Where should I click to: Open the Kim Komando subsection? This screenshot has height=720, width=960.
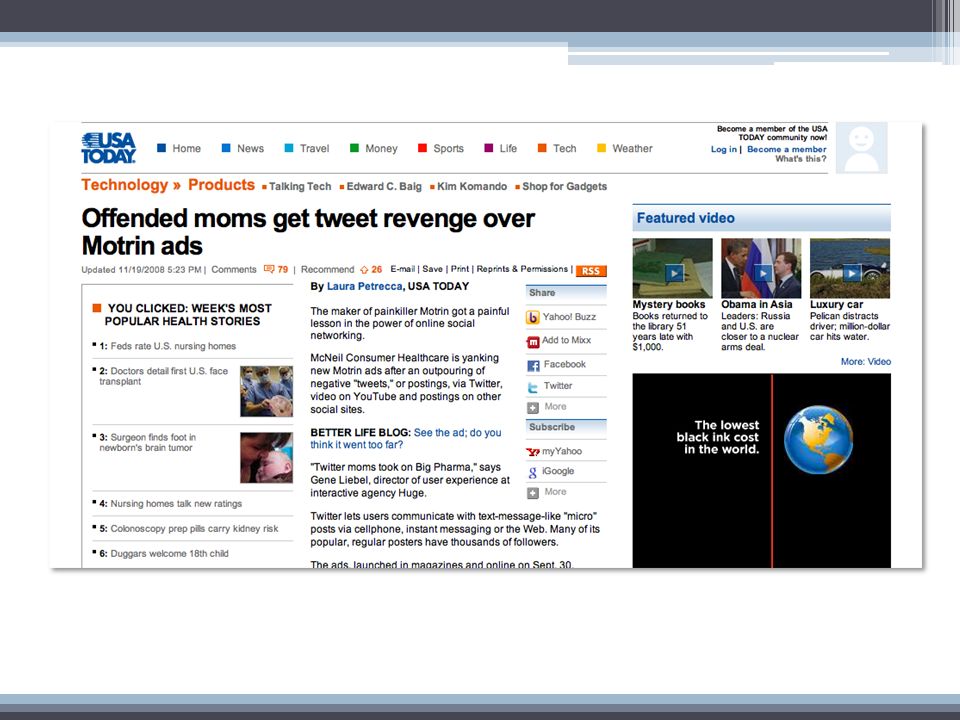pos(471,187)
